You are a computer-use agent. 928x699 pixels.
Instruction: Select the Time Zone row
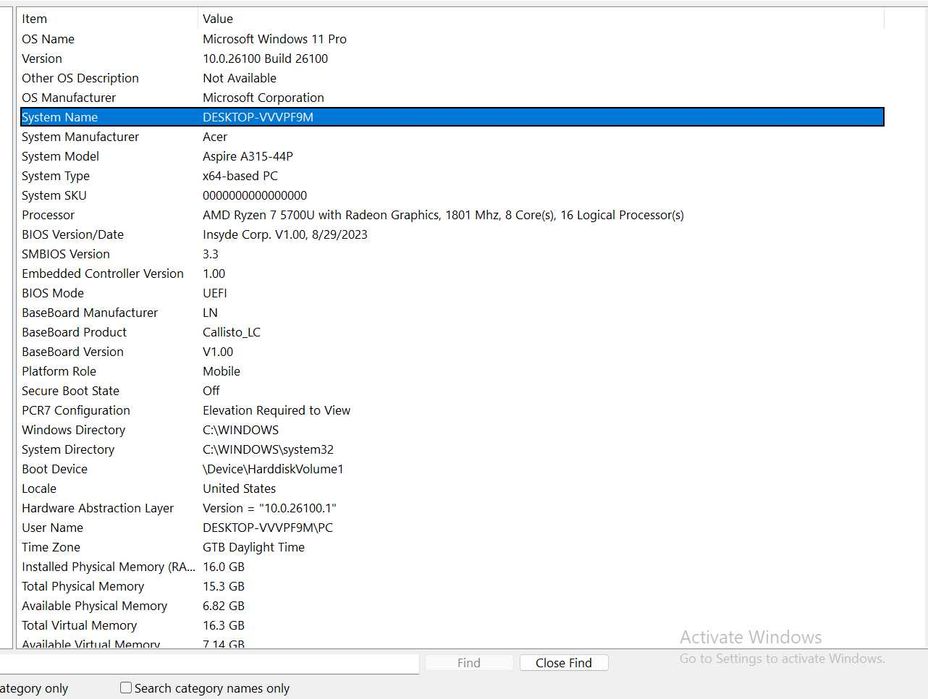pos(452,547)
